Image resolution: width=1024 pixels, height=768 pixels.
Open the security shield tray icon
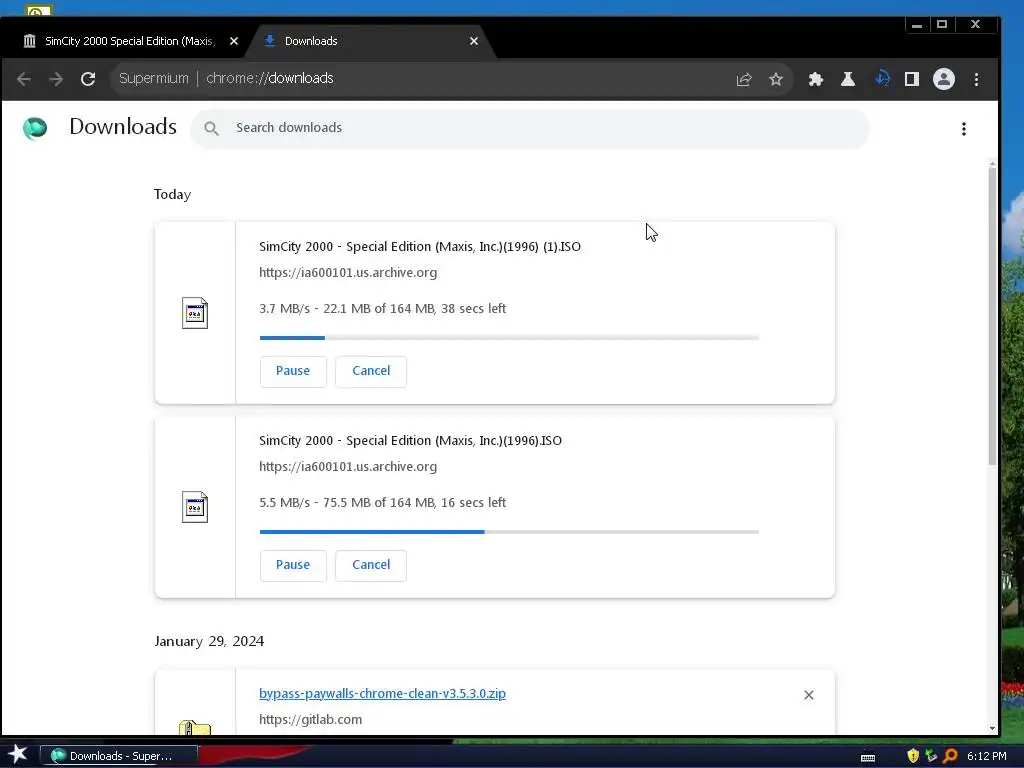(x=912, y=756)
